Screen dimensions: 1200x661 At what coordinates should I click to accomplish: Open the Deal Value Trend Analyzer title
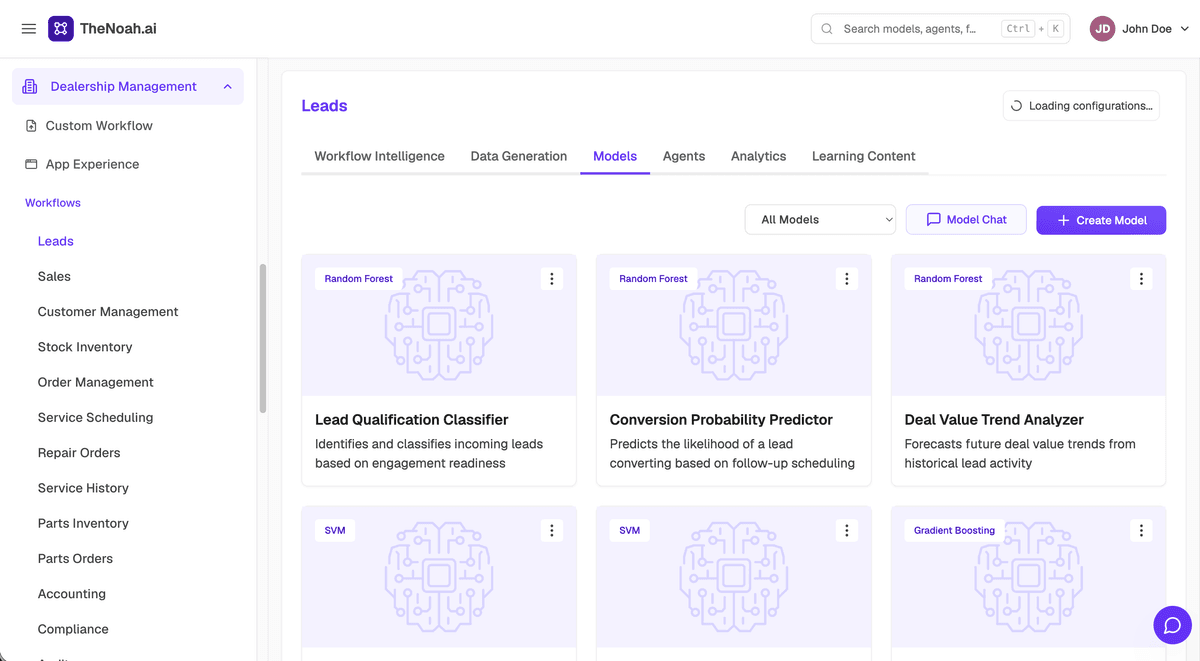coord(994,420)
